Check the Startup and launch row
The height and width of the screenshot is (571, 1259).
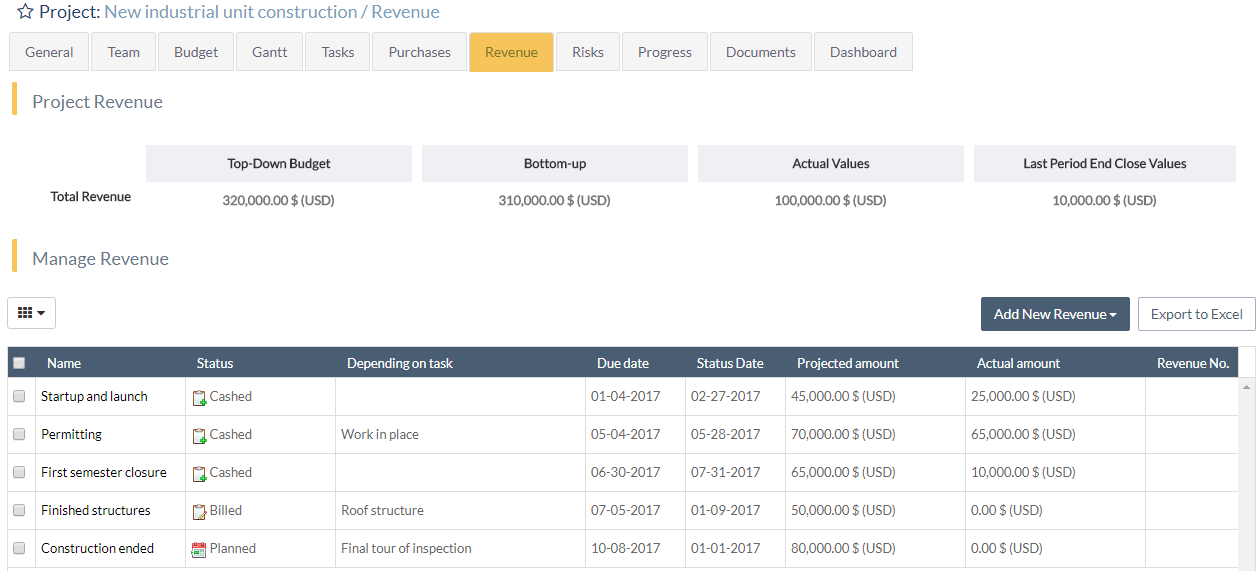19,396
